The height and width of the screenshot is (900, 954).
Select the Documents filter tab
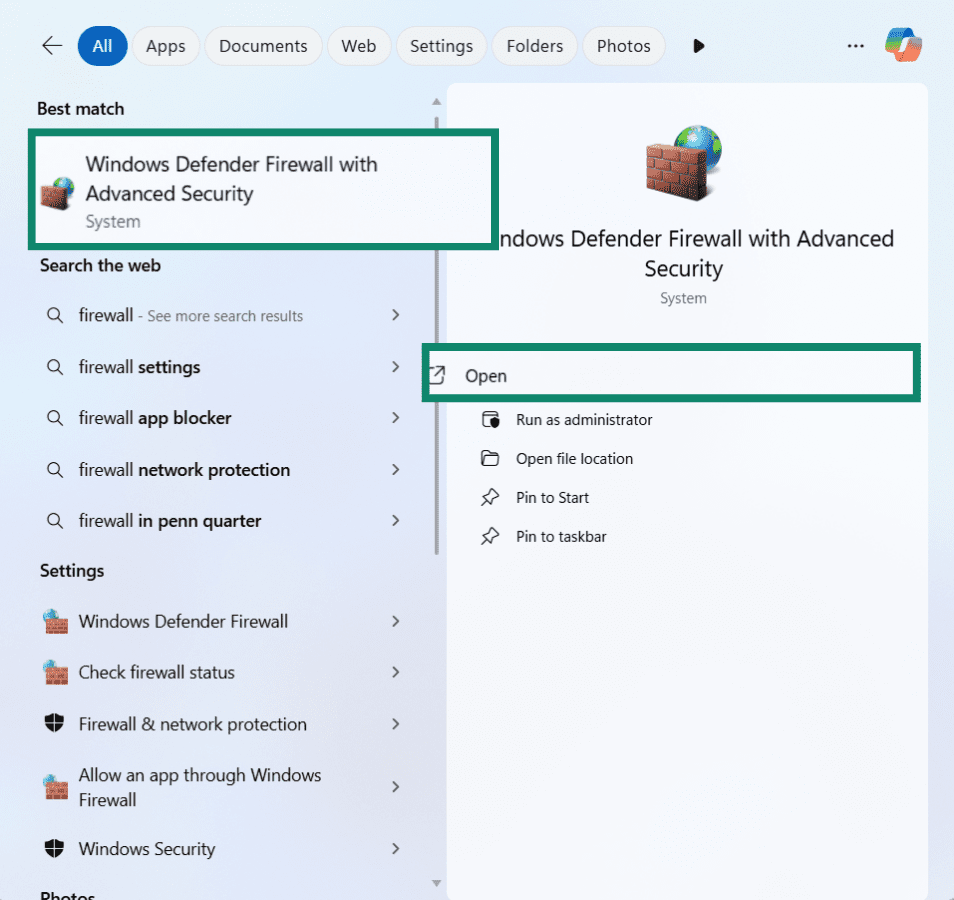point(263,46)
